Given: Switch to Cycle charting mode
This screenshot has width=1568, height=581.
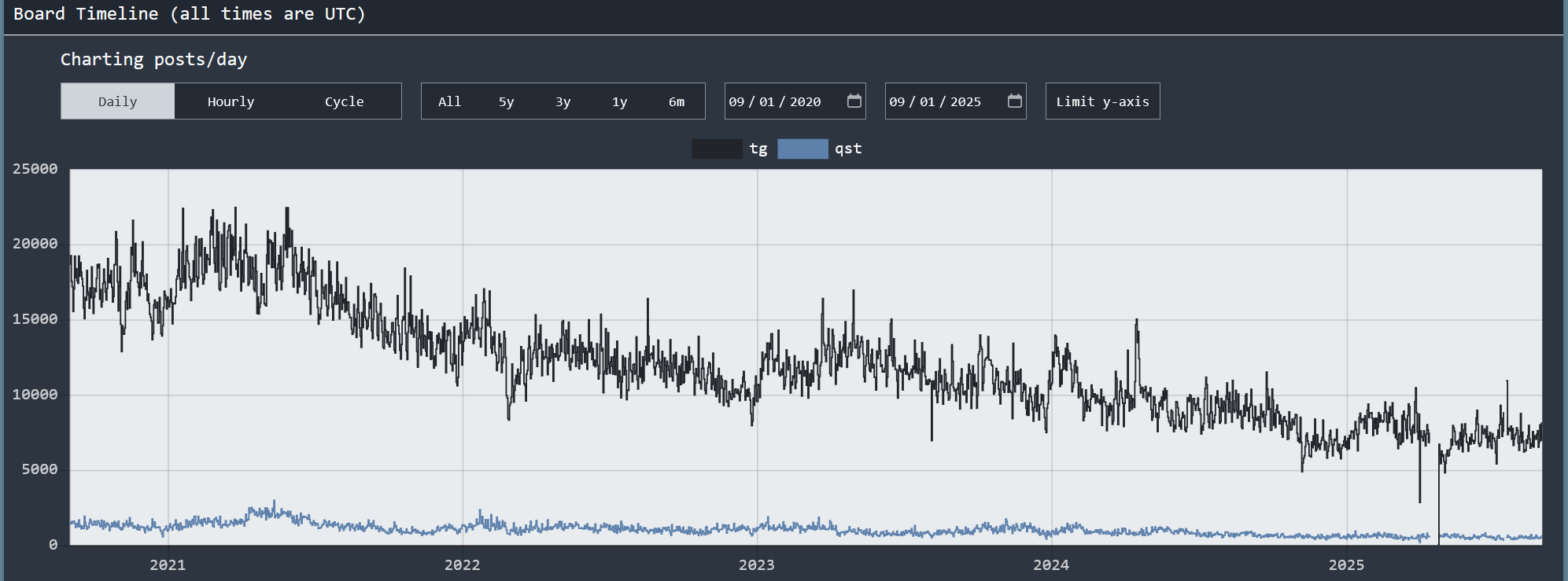Looking at the screenshot, I should 344,101.
